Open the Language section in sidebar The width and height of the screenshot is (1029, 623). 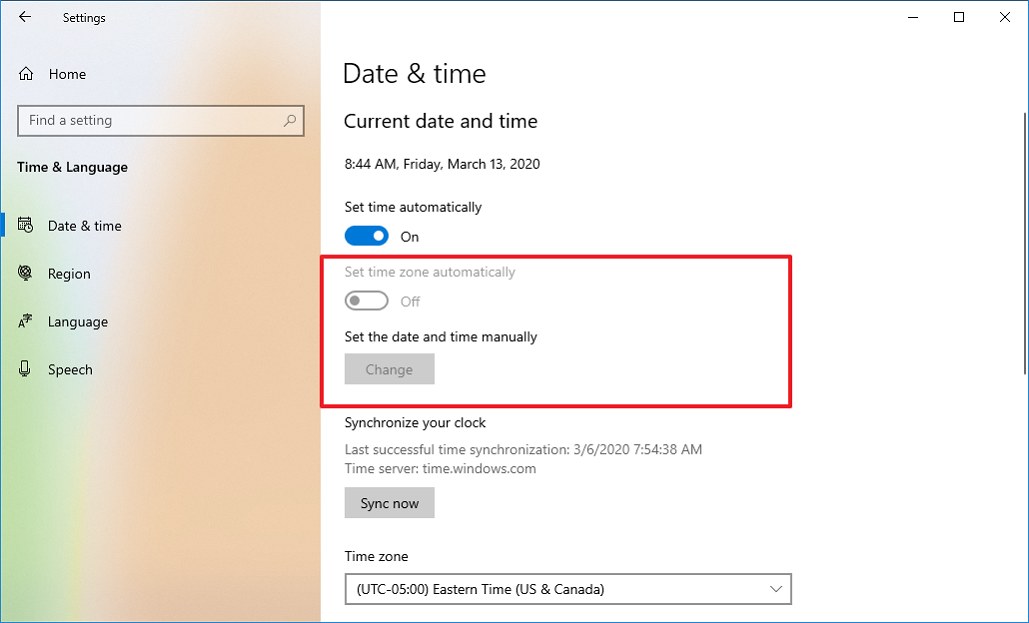(x=77, y=322)
